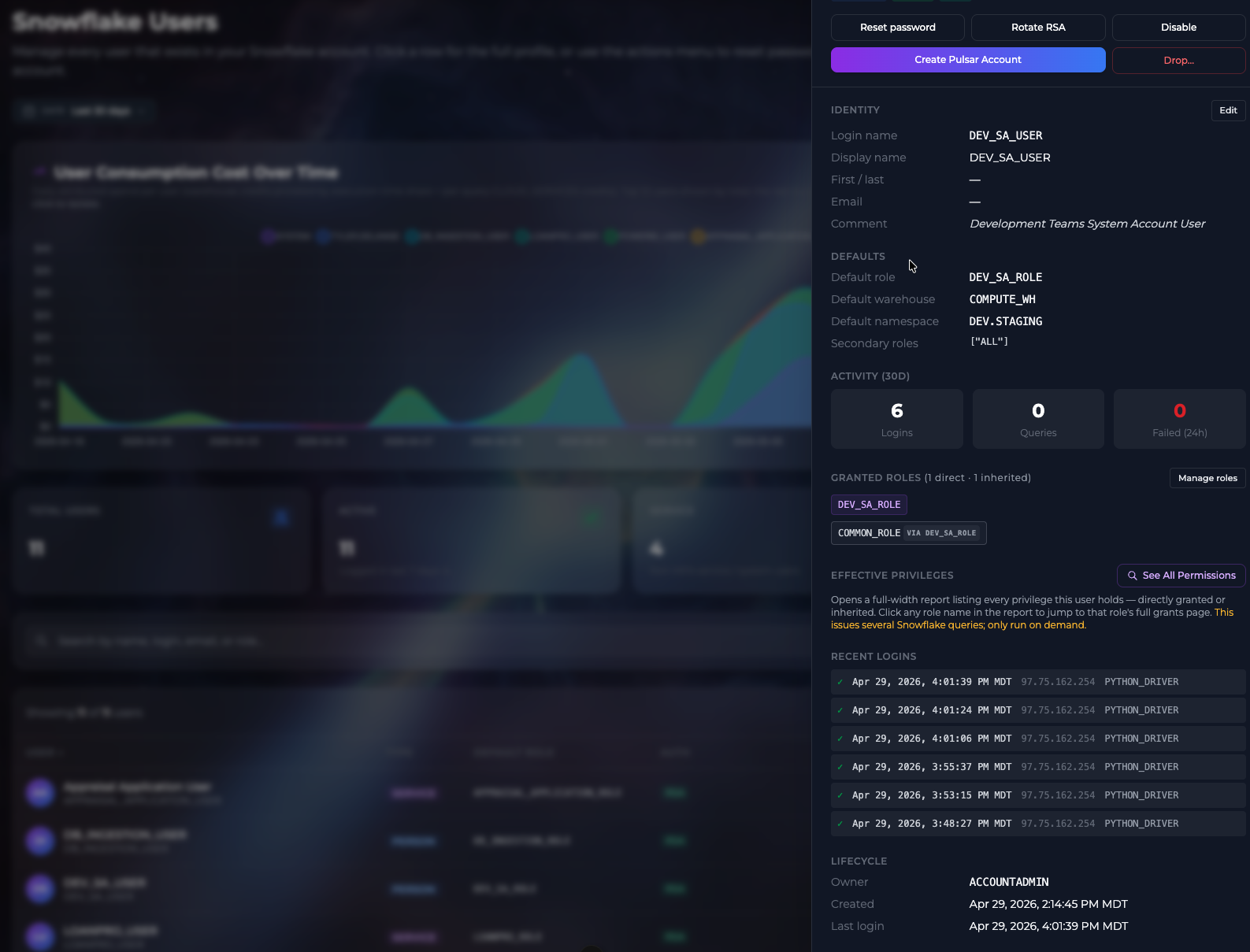The image size is (1250, 952).
Task: Select login row at 3:53:15 PM MDT
Action: [x=1038, y=795]
